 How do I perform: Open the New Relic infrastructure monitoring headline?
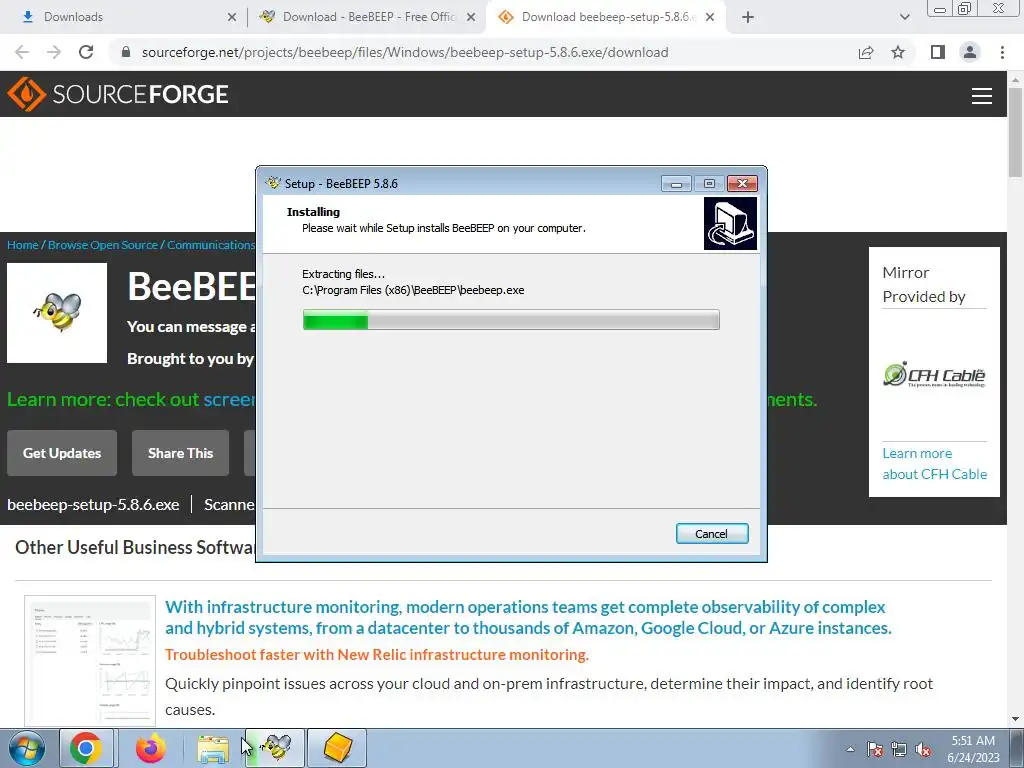coord(528,617)
